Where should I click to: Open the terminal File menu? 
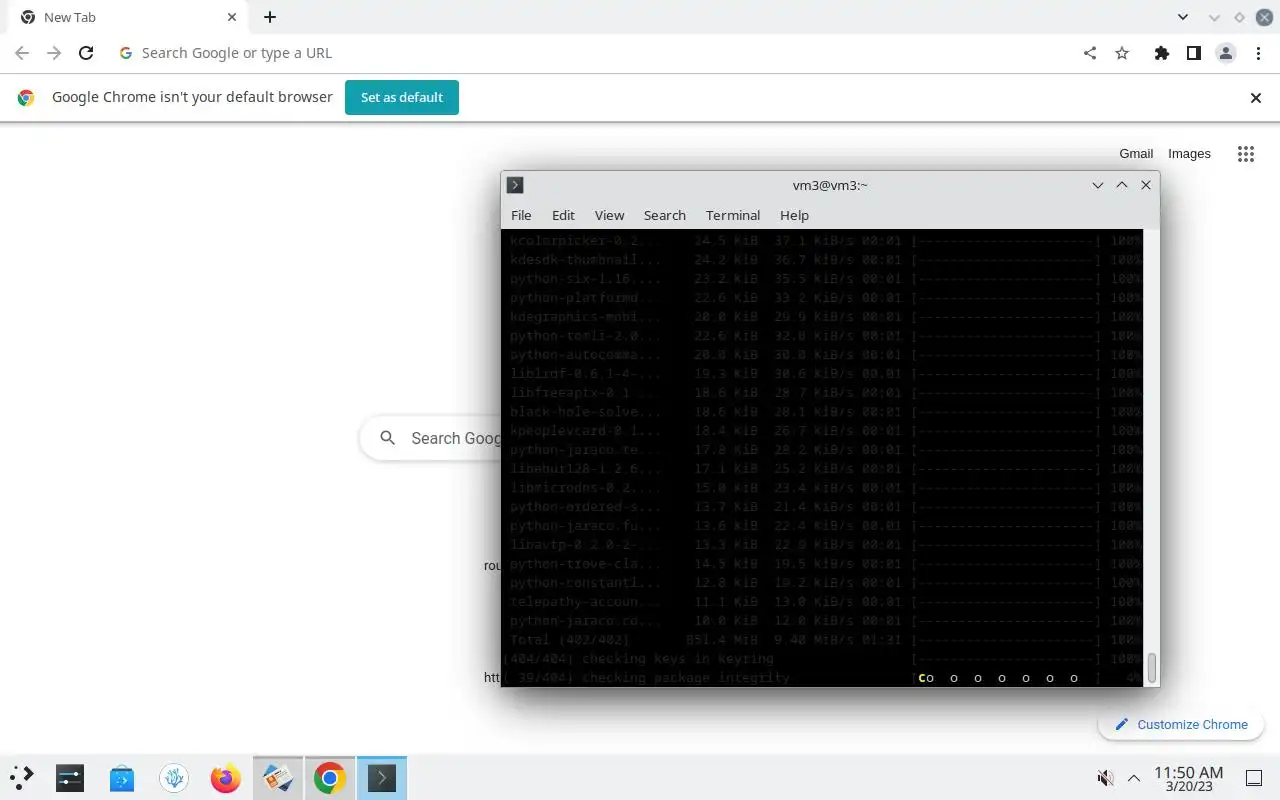[x=521, y=215]
